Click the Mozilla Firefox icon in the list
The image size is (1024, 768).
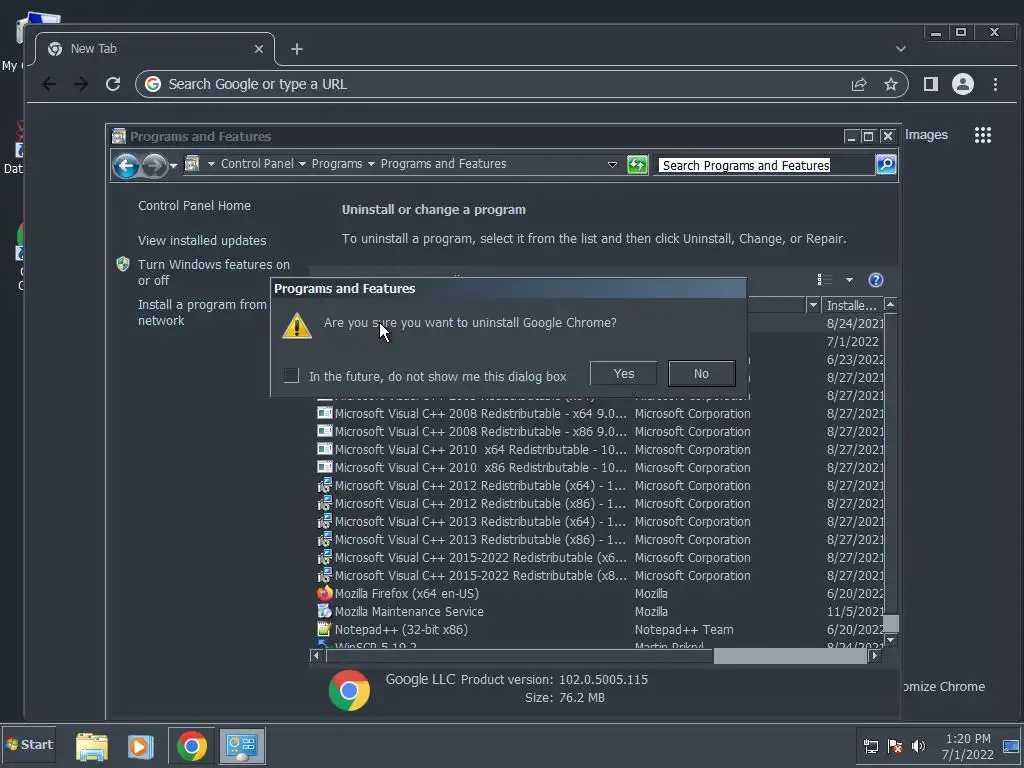[x=325, y=594]
